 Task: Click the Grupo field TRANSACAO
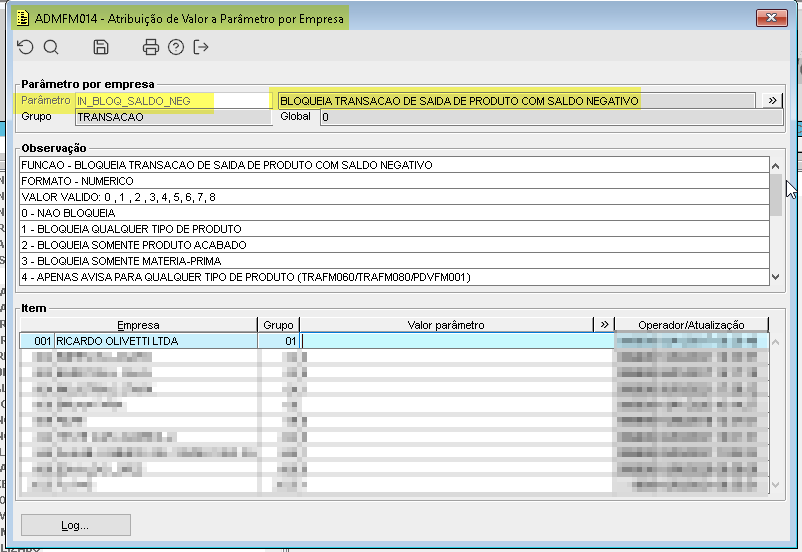174,117
